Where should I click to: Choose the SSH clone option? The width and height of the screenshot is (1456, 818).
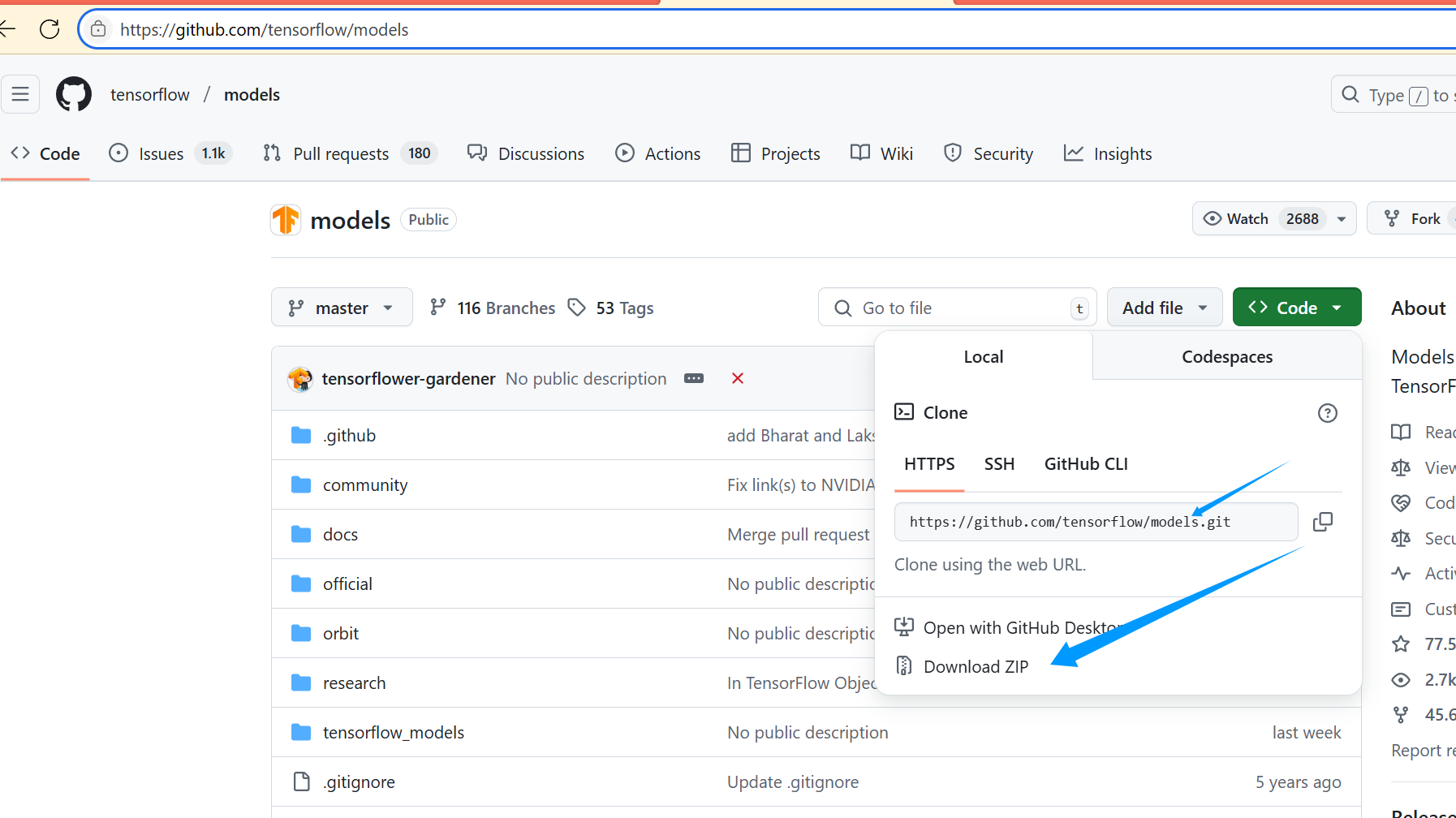(x=999, y=463)
